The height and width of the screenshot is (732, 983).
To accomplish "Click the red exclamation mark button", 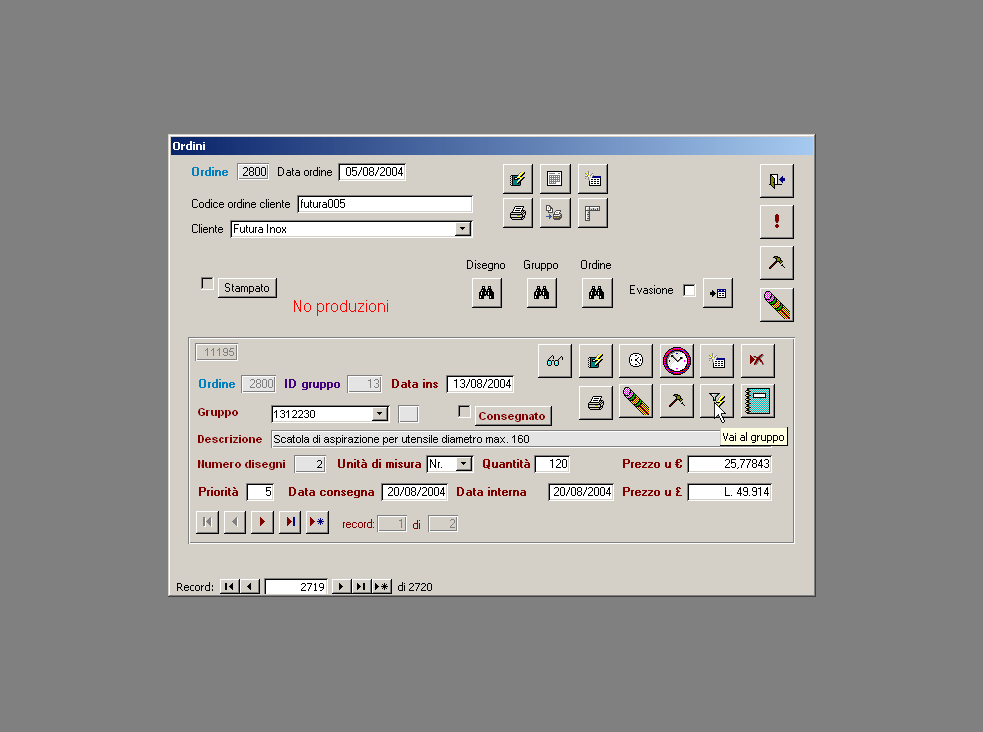I will tap(777, 221).
